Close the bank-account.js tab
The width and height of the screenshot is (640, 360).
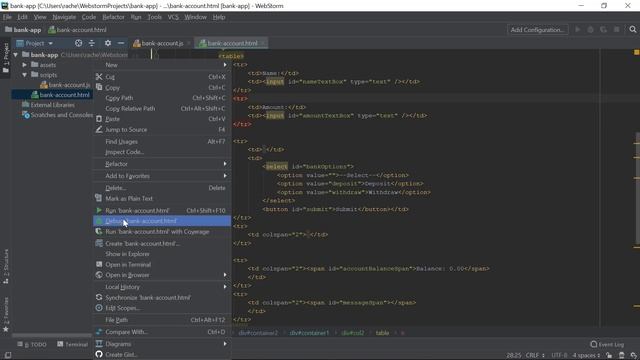click(189, 43)
